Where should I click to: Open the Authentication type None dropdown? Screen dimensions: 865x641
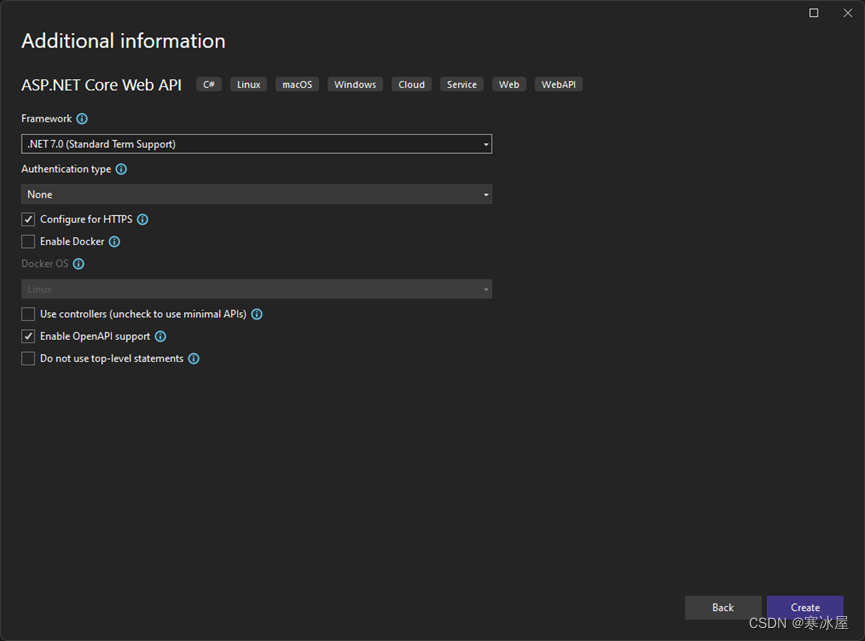point(257,194)
